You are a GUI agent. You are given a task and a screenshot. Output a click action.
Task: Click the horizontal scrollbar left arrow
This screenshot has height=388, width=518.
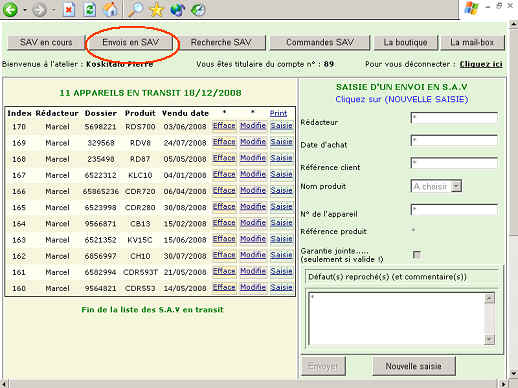[4, 384]
